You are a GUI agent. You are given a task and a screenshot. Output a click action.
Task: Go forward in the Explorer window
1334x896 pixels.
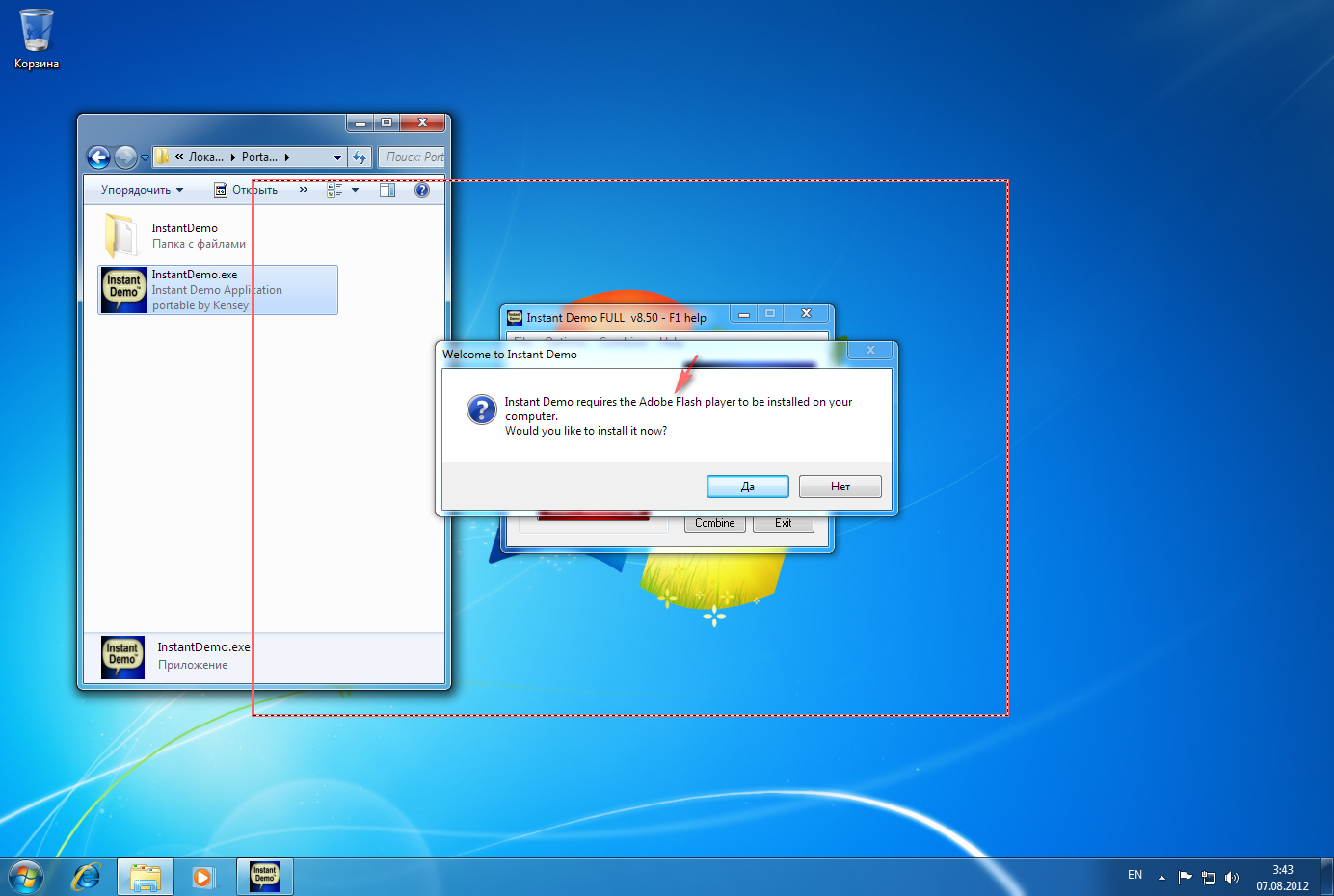pos(125,157)
